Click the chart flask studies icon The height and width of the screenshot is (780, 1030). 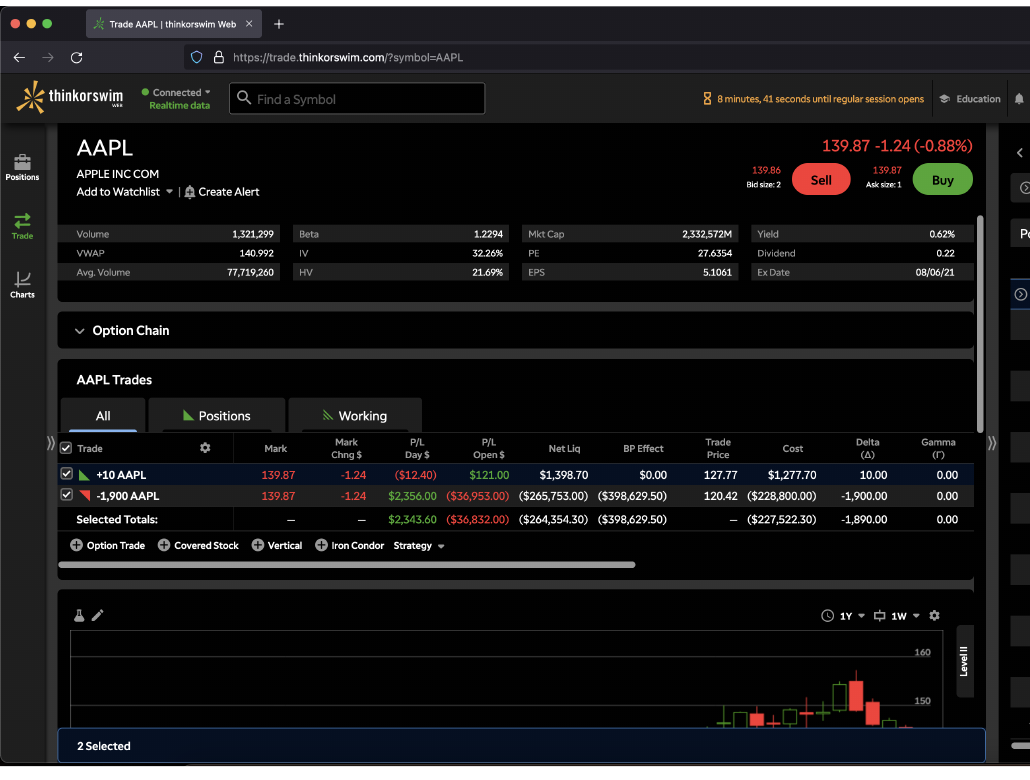[79, 615]
